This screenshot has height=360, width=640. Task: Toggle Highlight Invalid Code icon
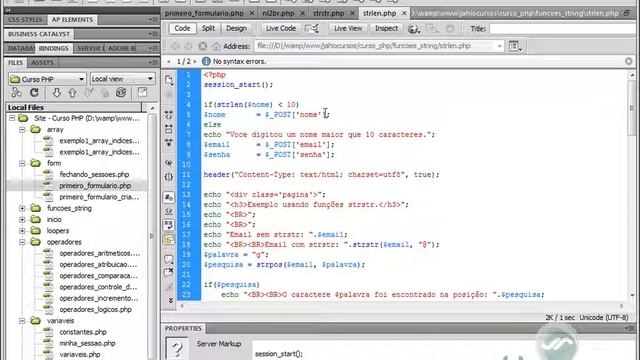click(169, 211)
